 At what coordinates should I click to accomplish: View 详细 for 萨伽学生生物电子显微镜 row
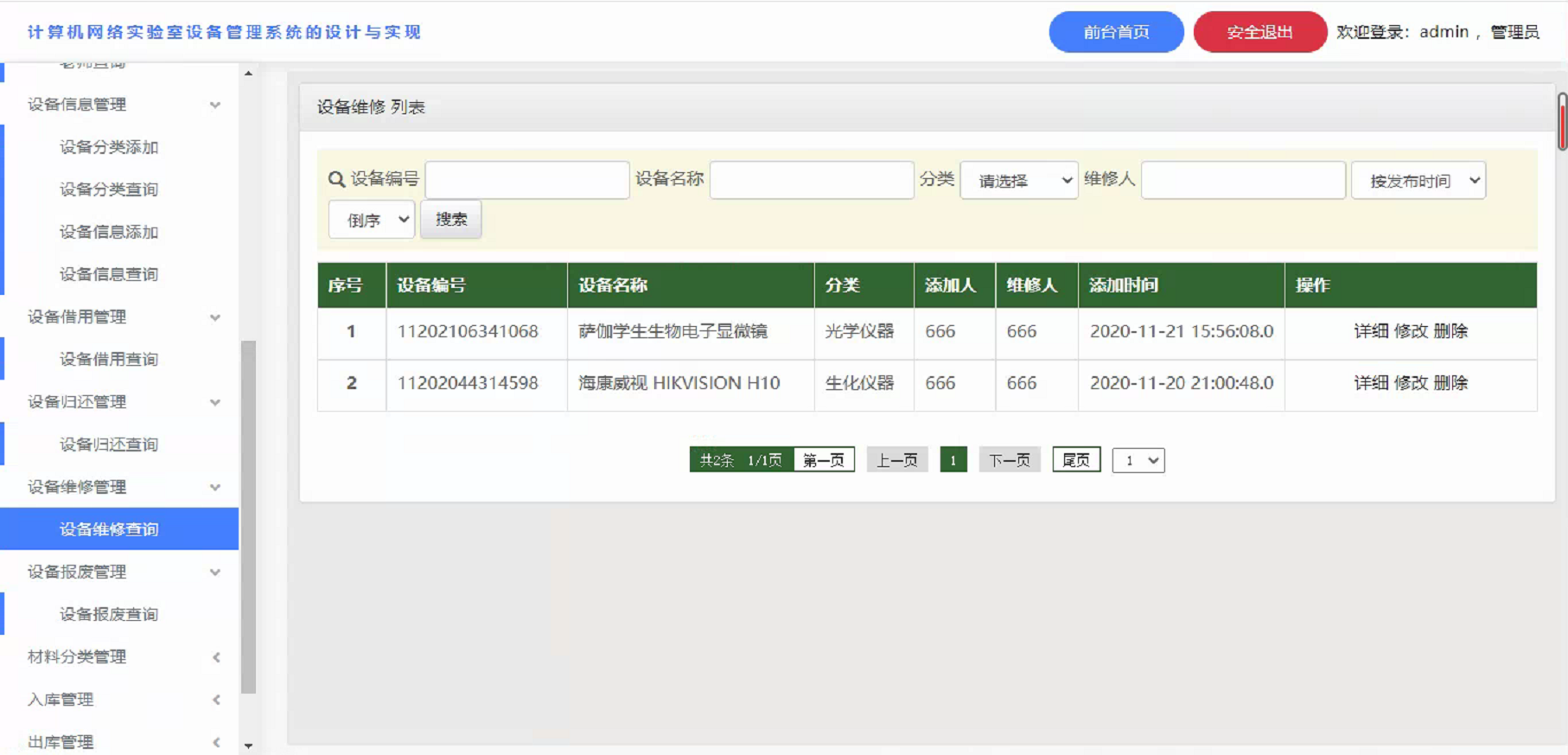click(1371, 331)
